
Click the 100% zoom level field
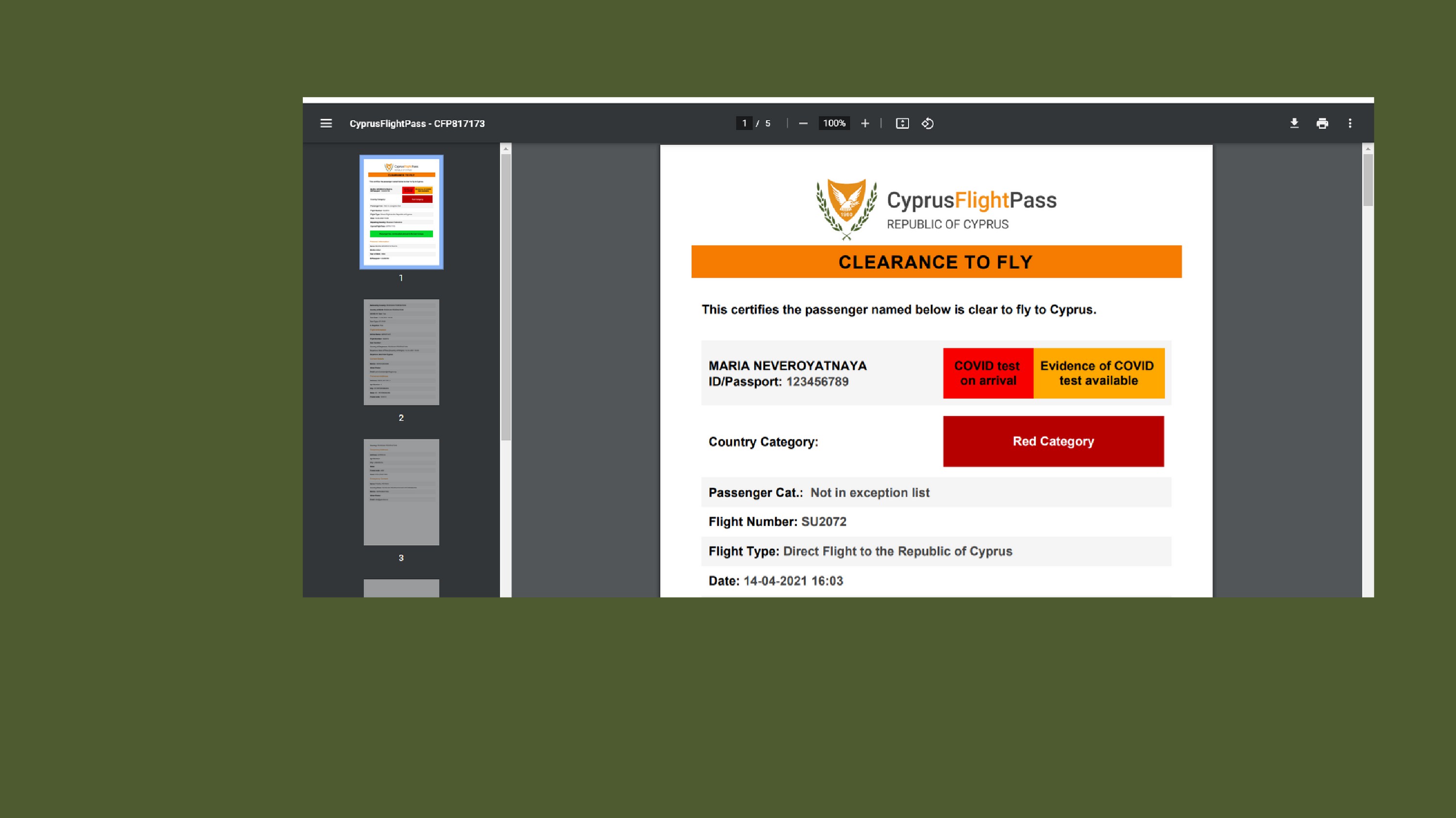click(834, 123)
